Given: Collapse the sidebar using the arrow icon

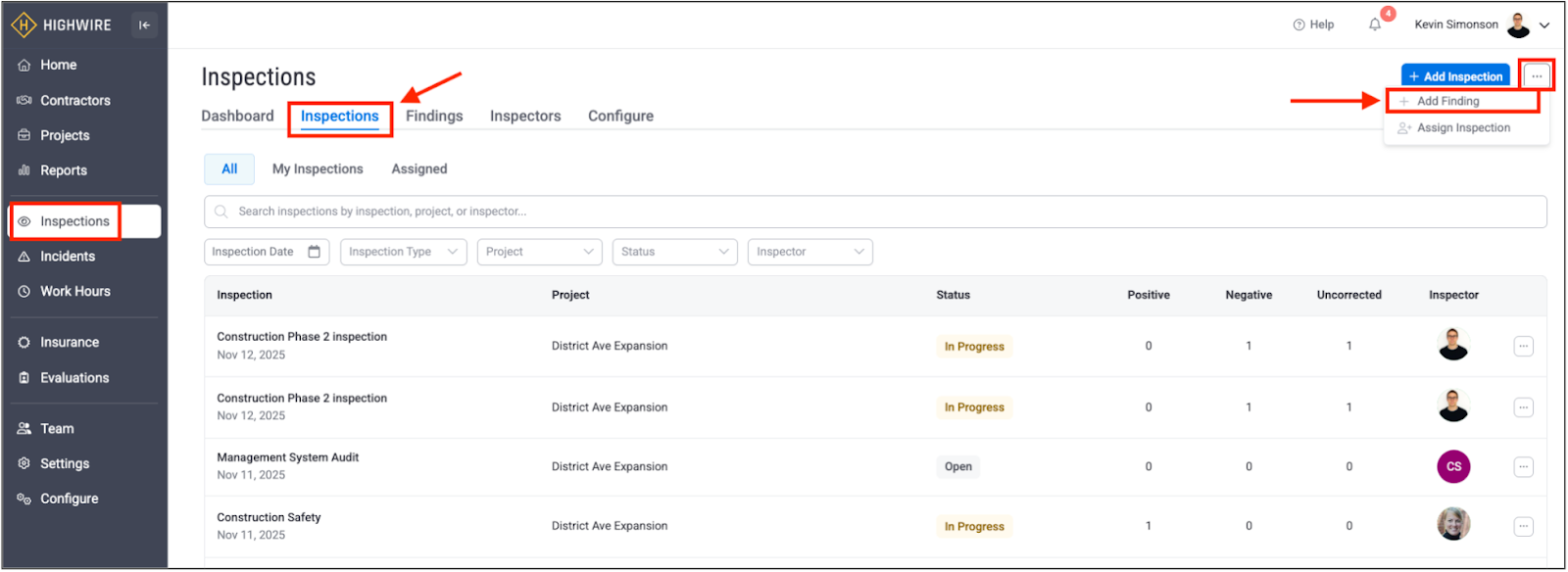Looking at the screenshot, I should click(144, 25).
